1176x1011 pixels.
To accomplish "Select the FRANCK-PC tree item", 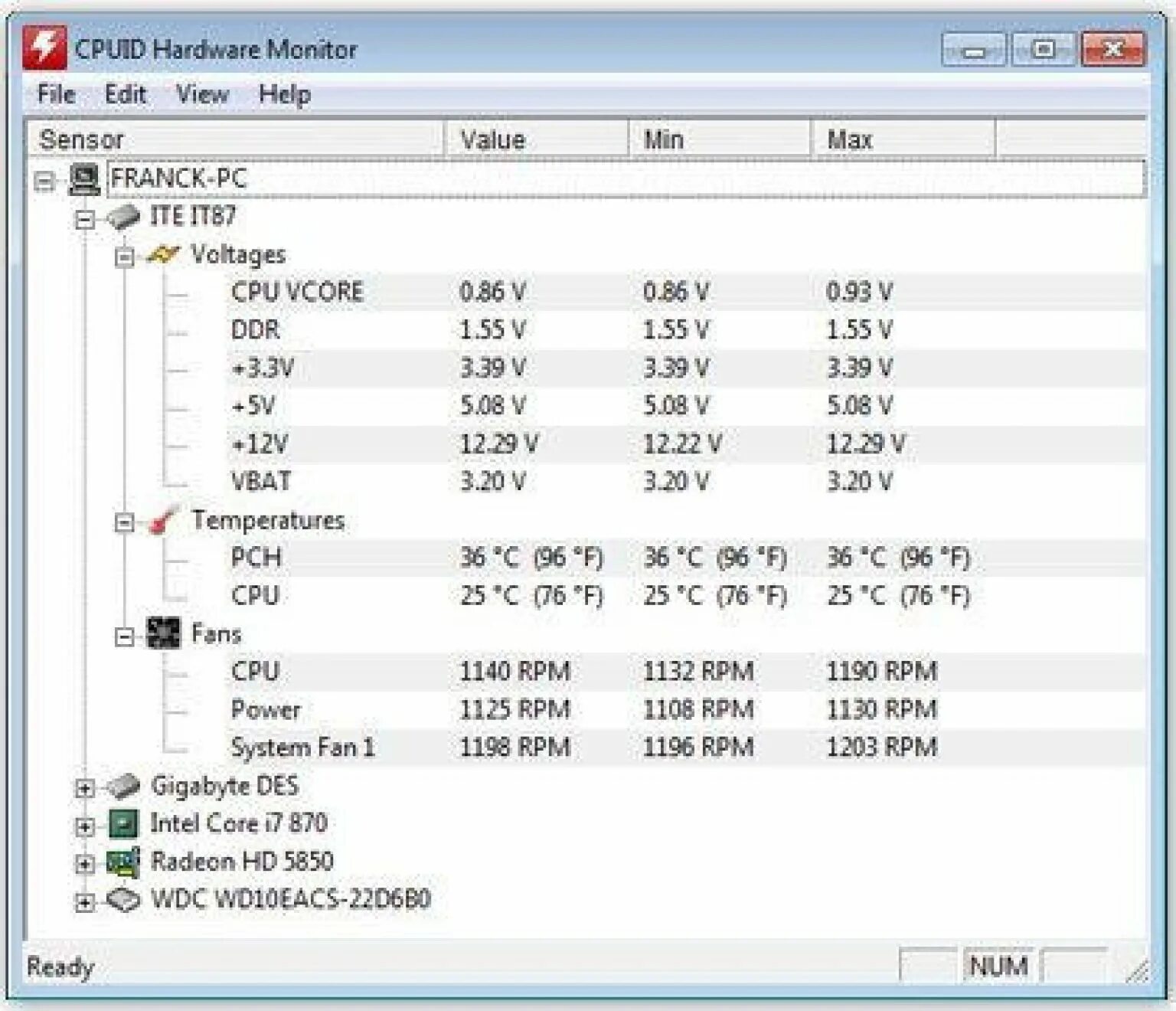I will pos(625,178).
